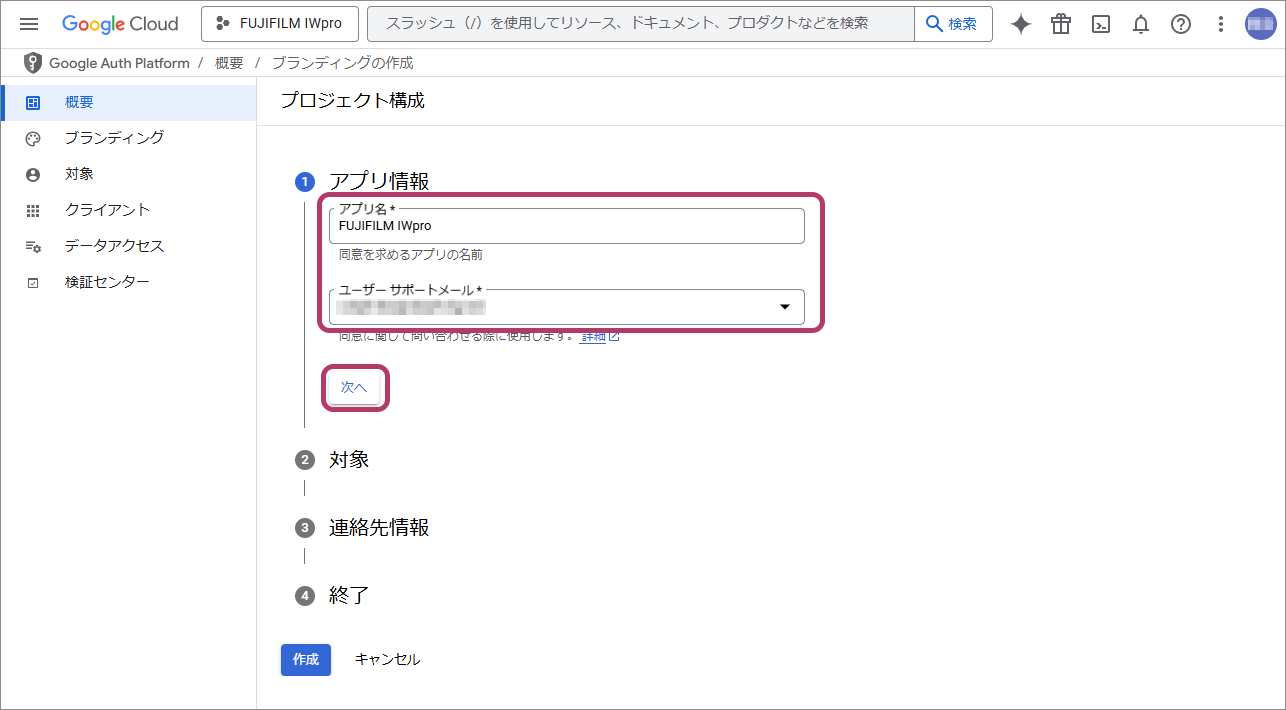Open the three-dot settings menu
1286x710 pixels.
[1220, 24]
